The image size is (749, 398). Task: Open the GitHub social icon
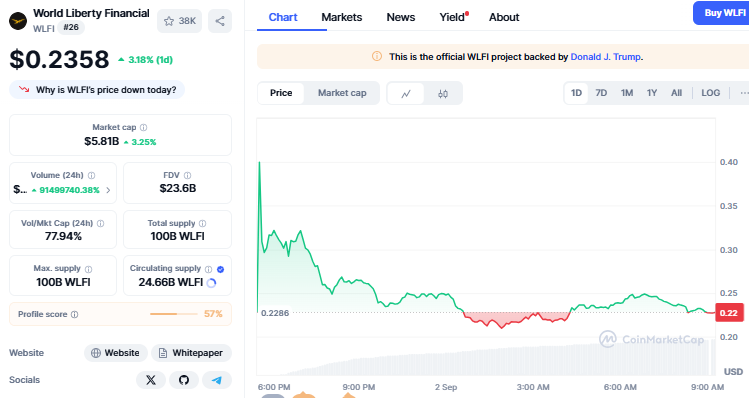click(x=184, y=380)
